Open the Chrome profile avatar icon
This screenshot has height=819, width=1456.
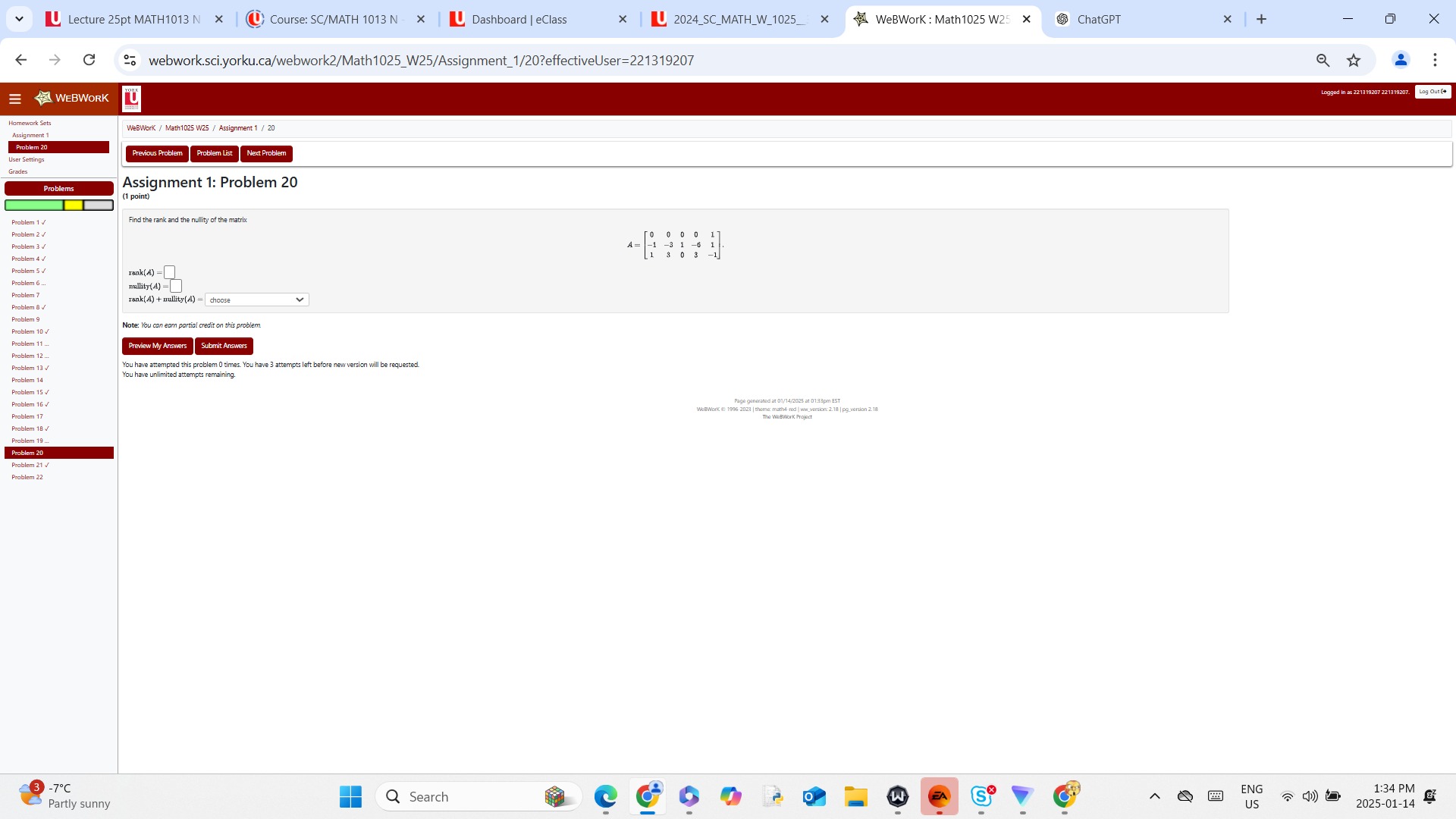click(1401, 60)
